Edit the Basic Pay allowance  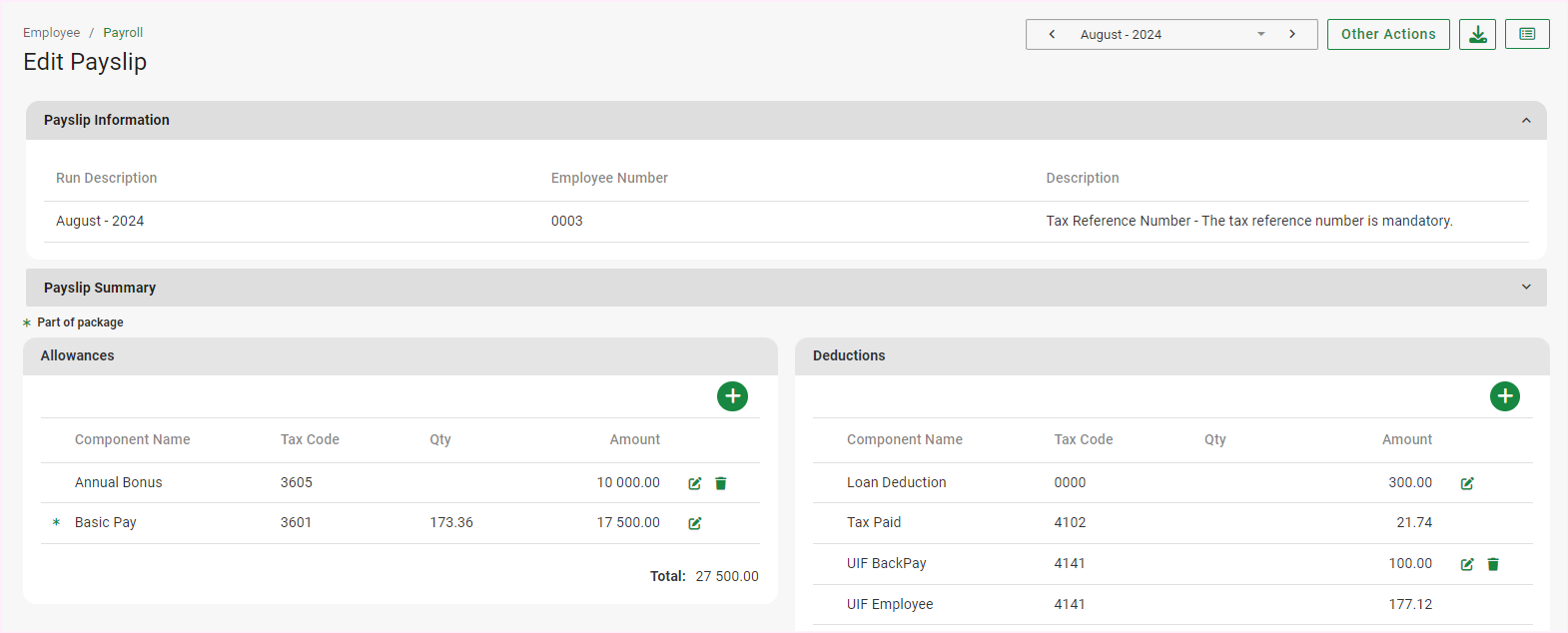(695, 523)
